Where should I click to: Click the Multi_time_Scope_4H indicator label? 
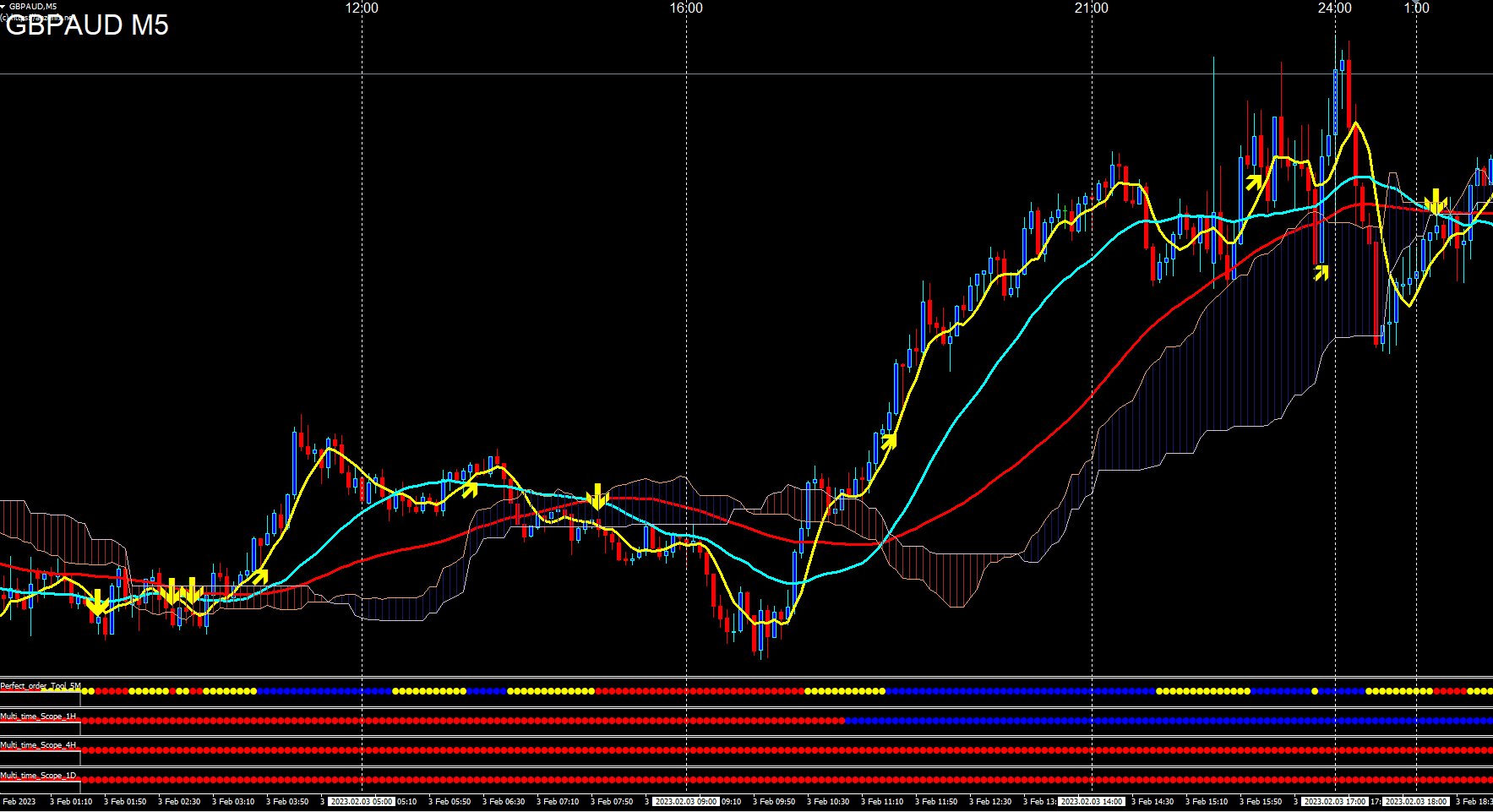coord(38,745)
